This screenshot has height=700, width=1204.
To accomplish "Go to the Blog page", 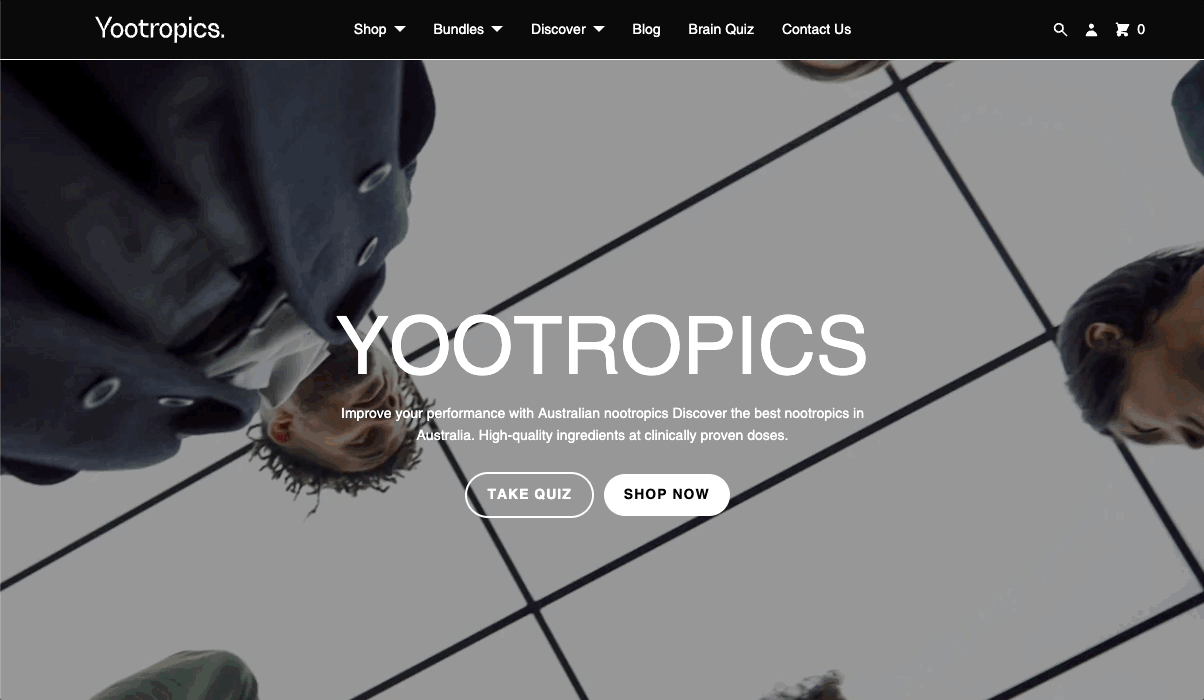I will pyautogui.click(x=646, y=29).
